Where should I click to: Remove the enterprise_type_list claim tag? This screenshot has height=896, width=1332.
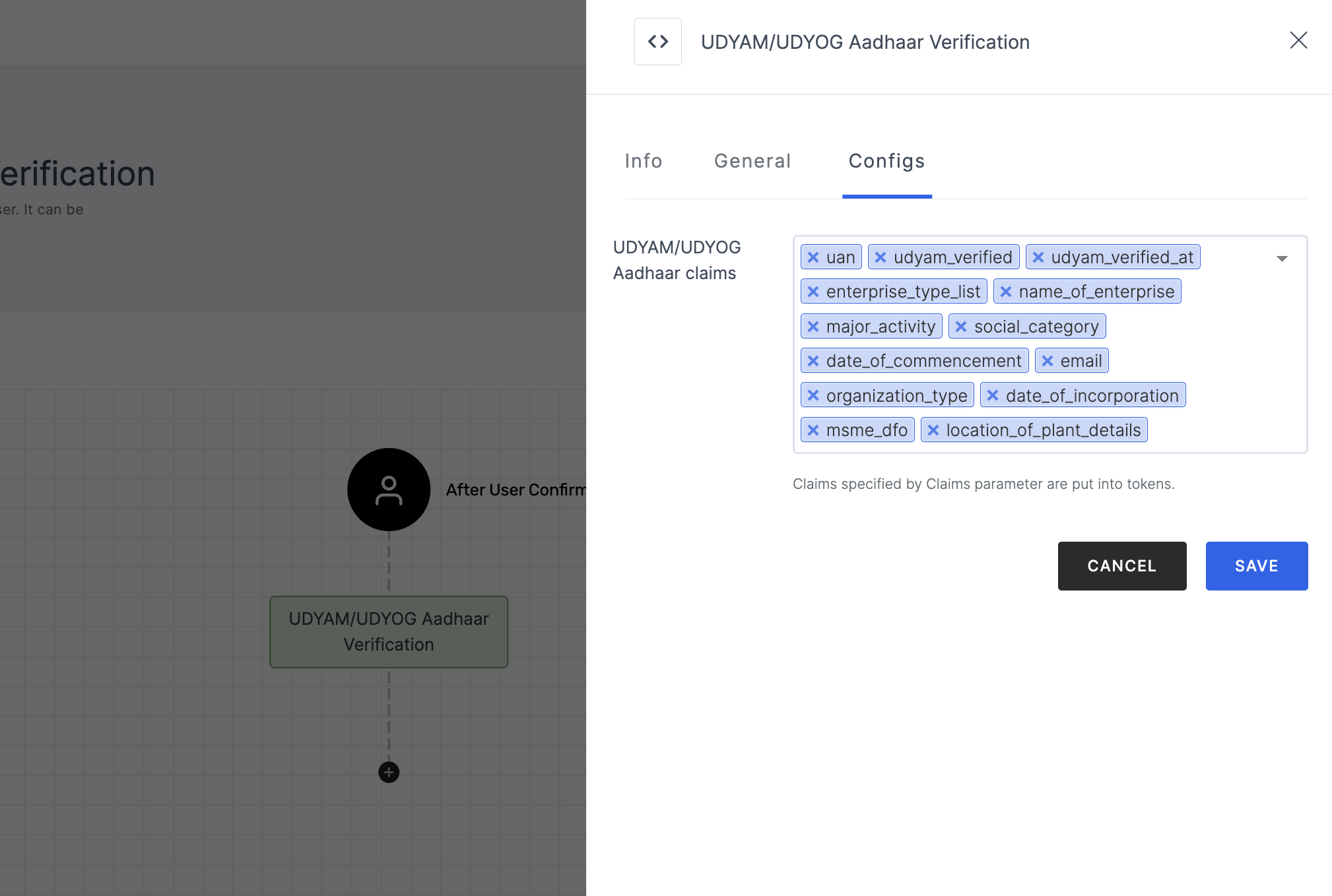click(813, 292)
